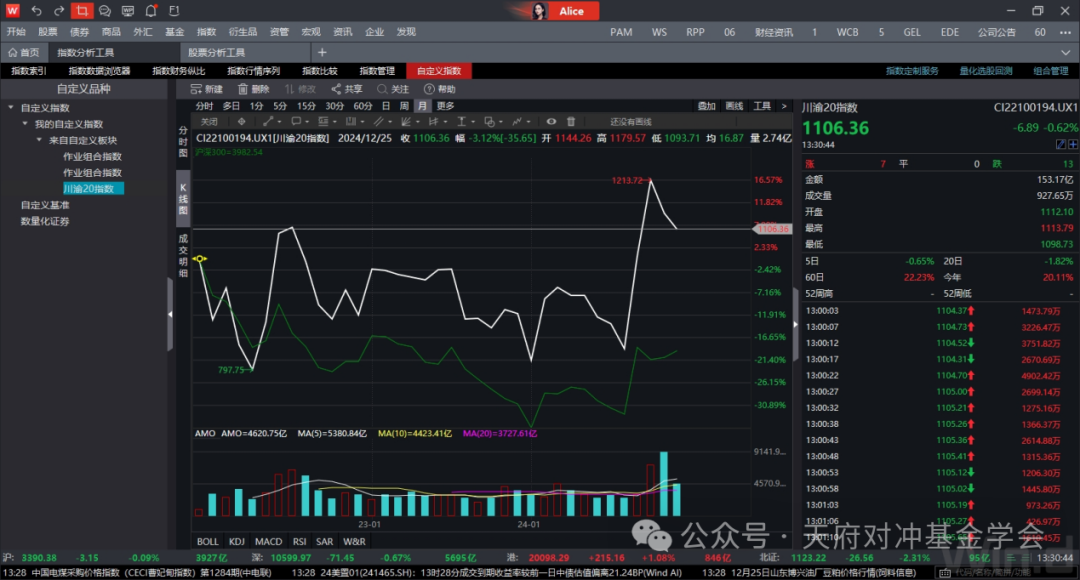The width and height of the screenshot is (1080, 580).
Task: Collapse the 来自自定义板块 tree node
Action: 39,140
